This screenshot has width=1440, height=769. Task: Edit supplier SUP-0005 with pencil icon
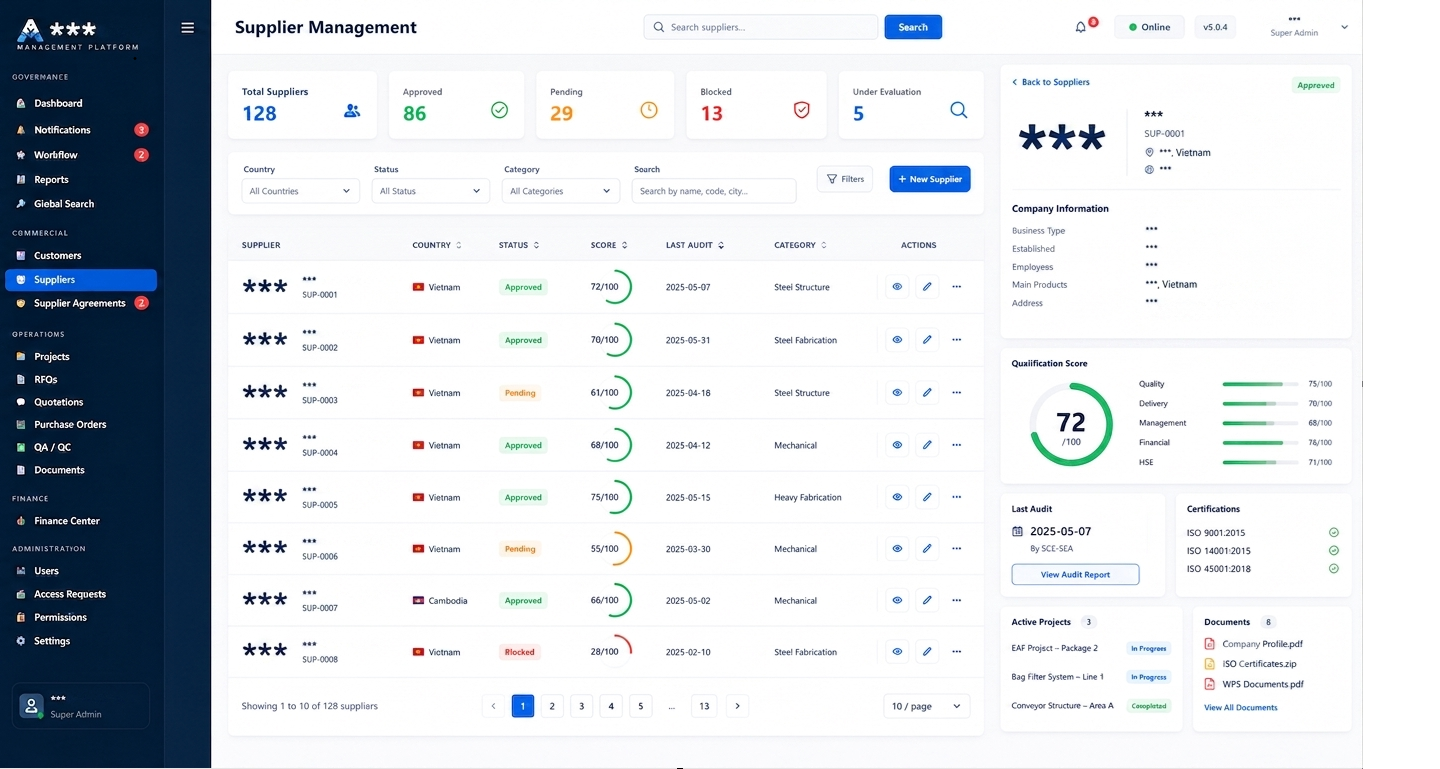coord(927,497)
